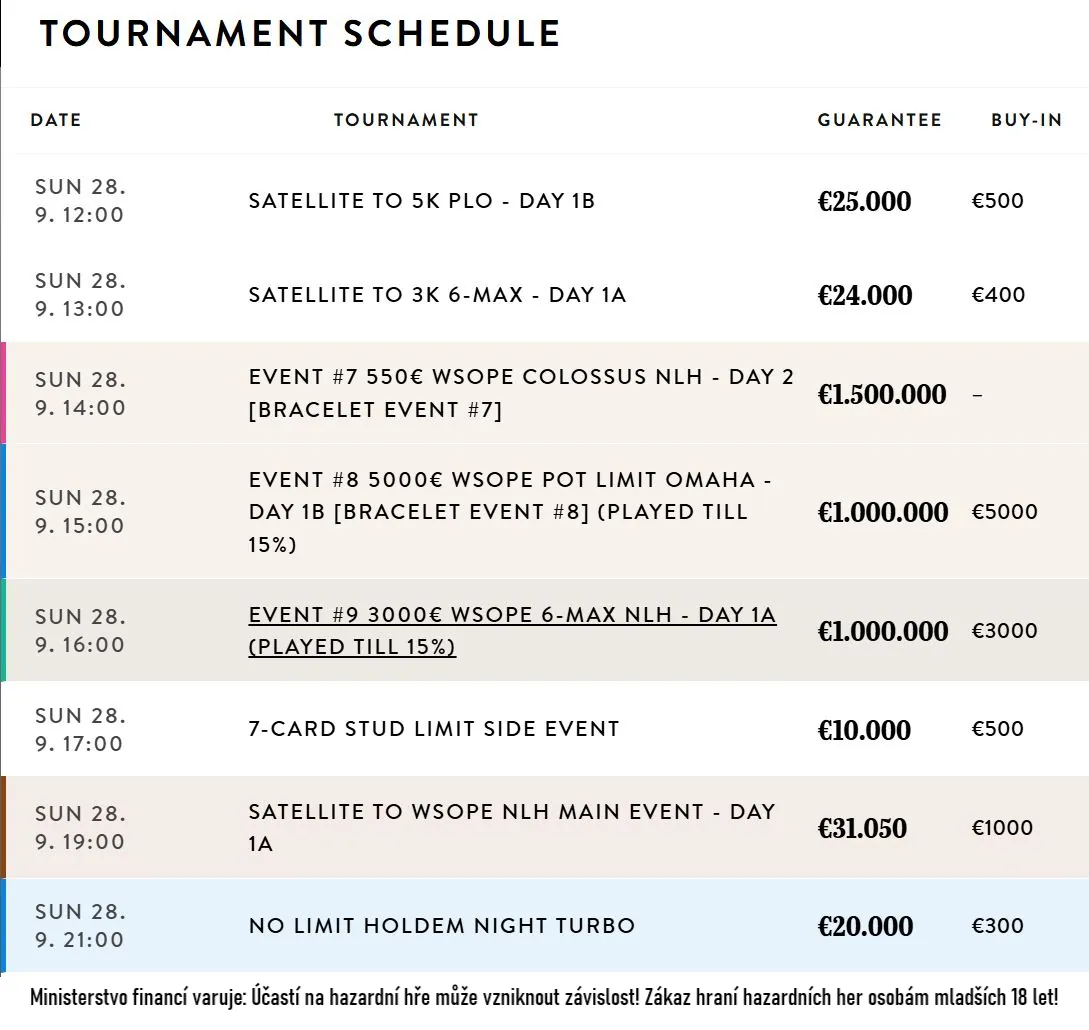Click the Tournament column header
Screen dimensions: 1089x1030
406,120
